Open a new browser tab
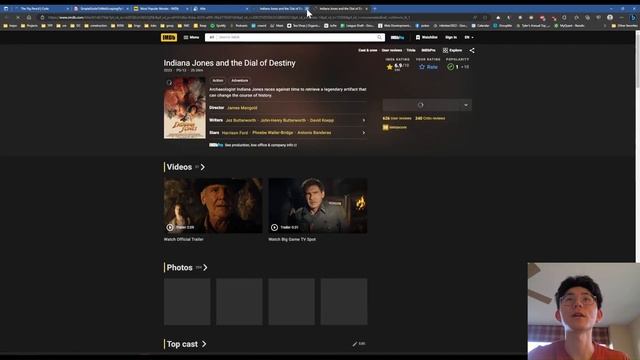This screenshot has height=360, width=640. coord(375,9)
